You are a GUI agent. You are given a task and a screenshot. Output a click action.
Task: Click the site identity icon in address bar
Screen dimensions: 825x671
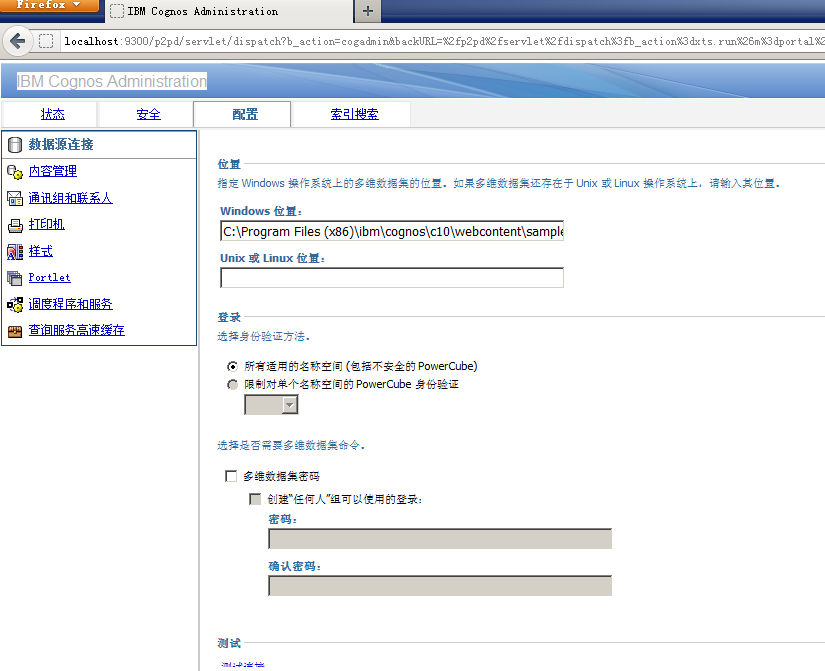pyautogui.click(x=46, y=41)
